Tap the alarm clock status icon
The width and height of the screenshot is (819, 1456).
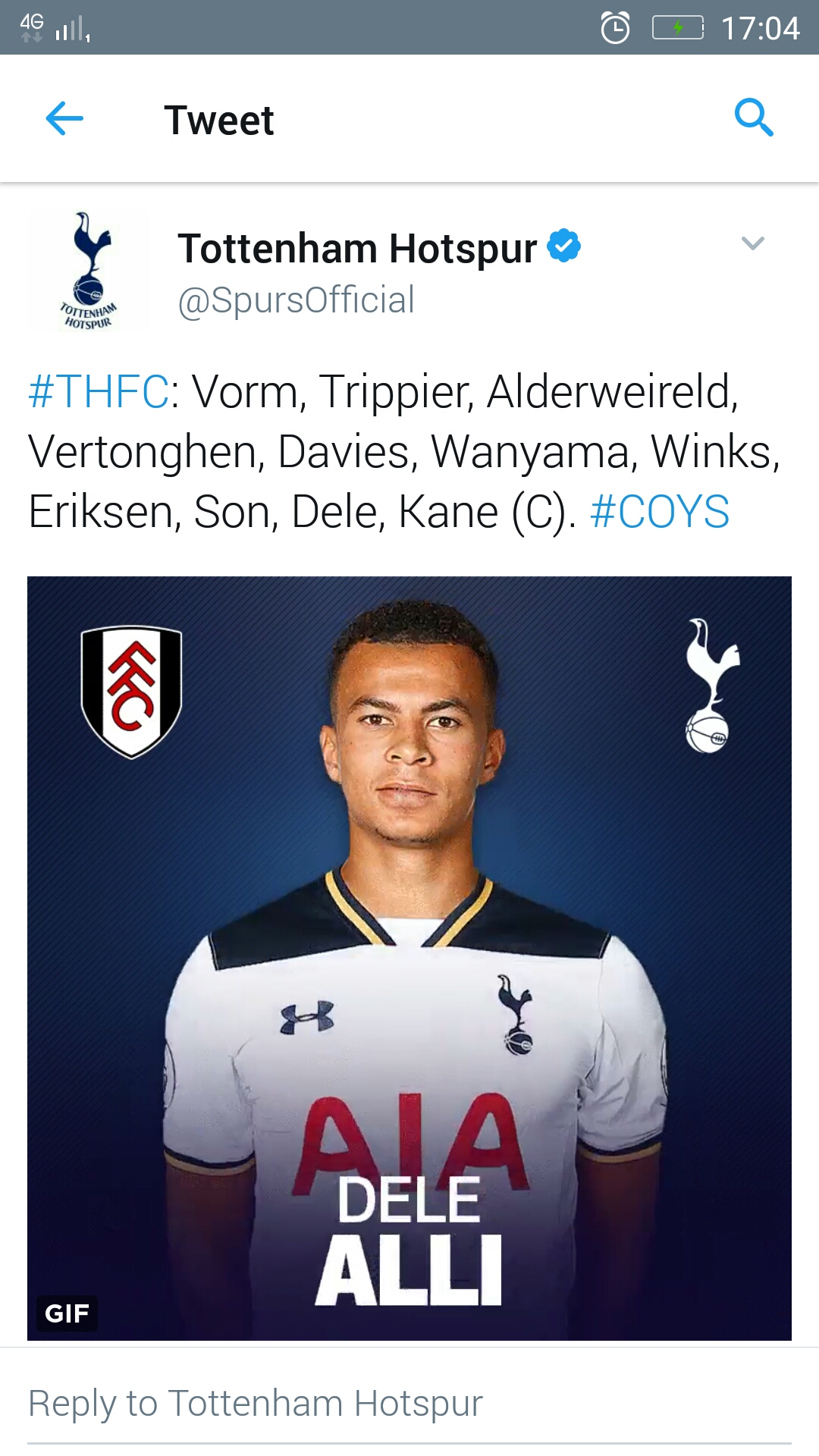pyautogui.click(x=615, y=28)
